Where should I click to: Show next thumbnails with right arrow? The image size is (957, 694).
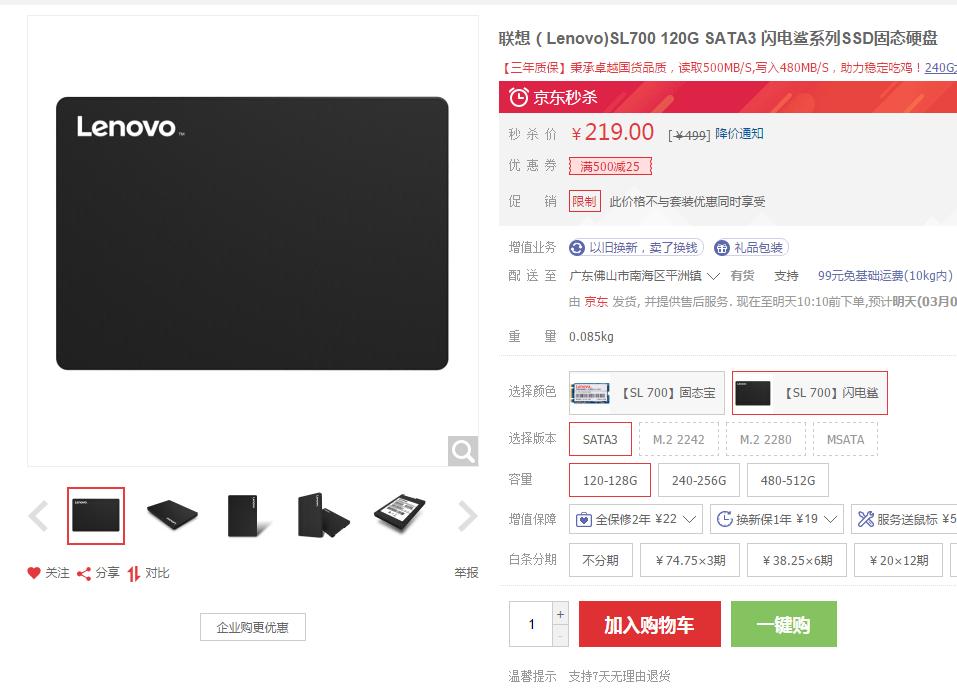click(x=468, y=516)
